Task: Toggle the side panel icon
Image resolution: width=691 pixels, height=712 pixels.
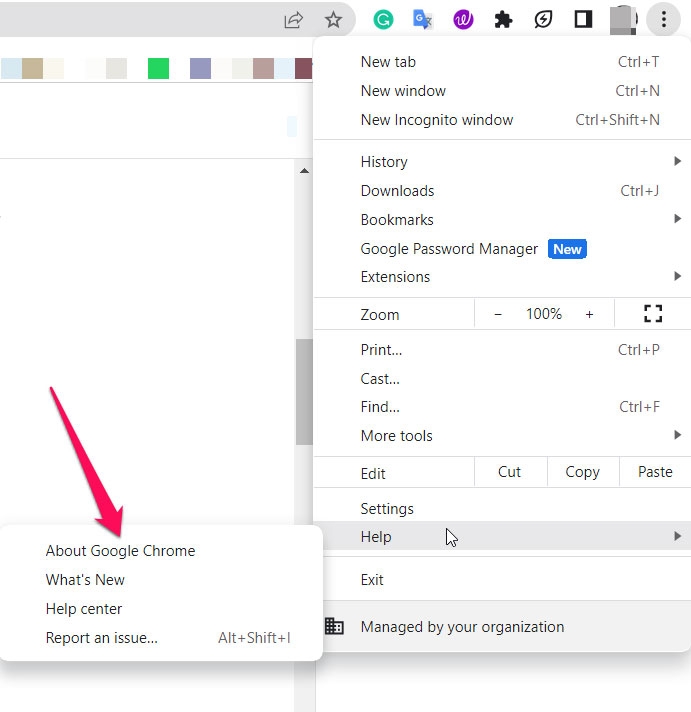Action: pyautogui.click(x=583, y=20)
